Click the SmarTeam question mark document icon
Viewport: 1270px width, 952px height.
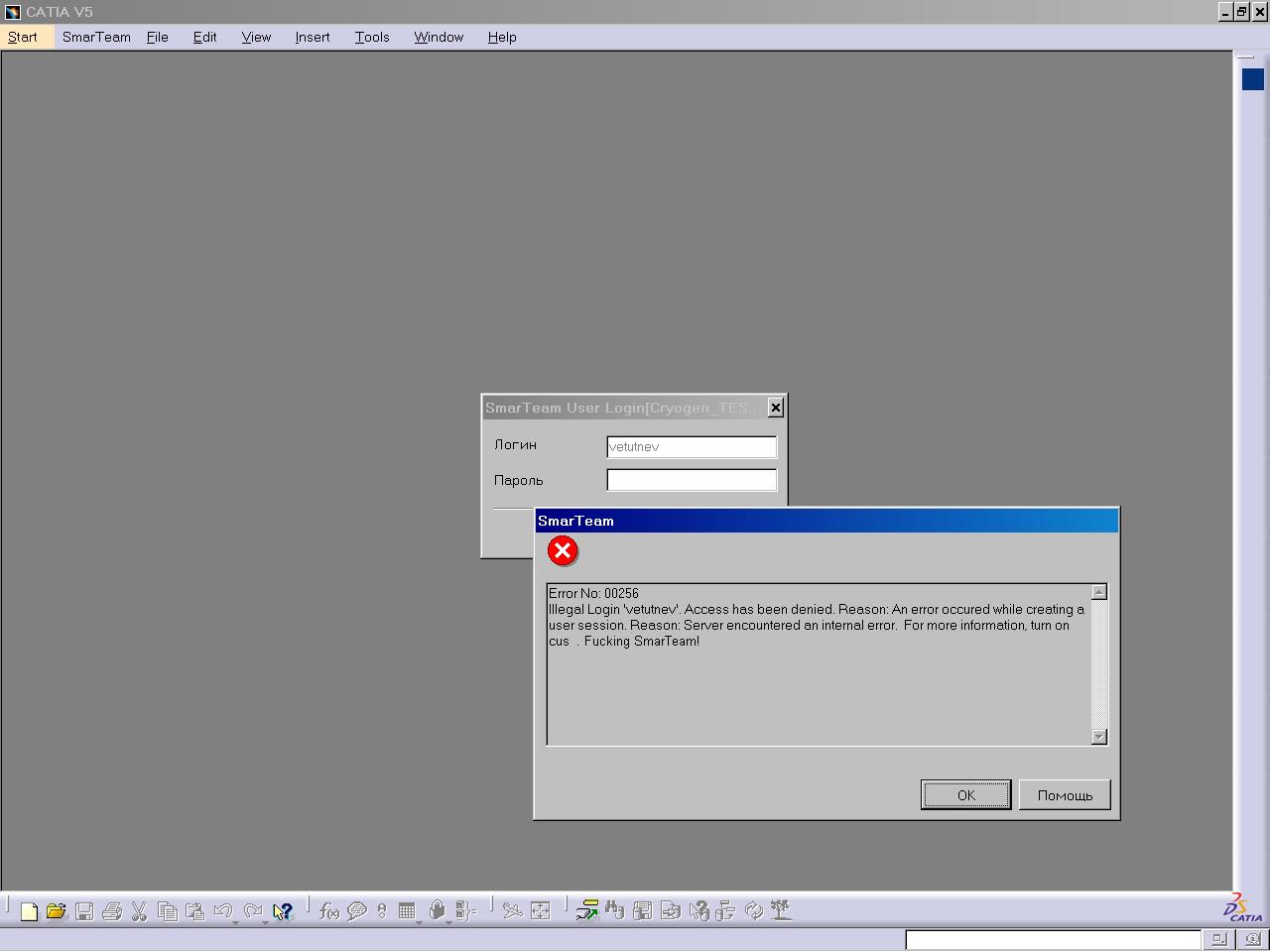coord(698,910)
